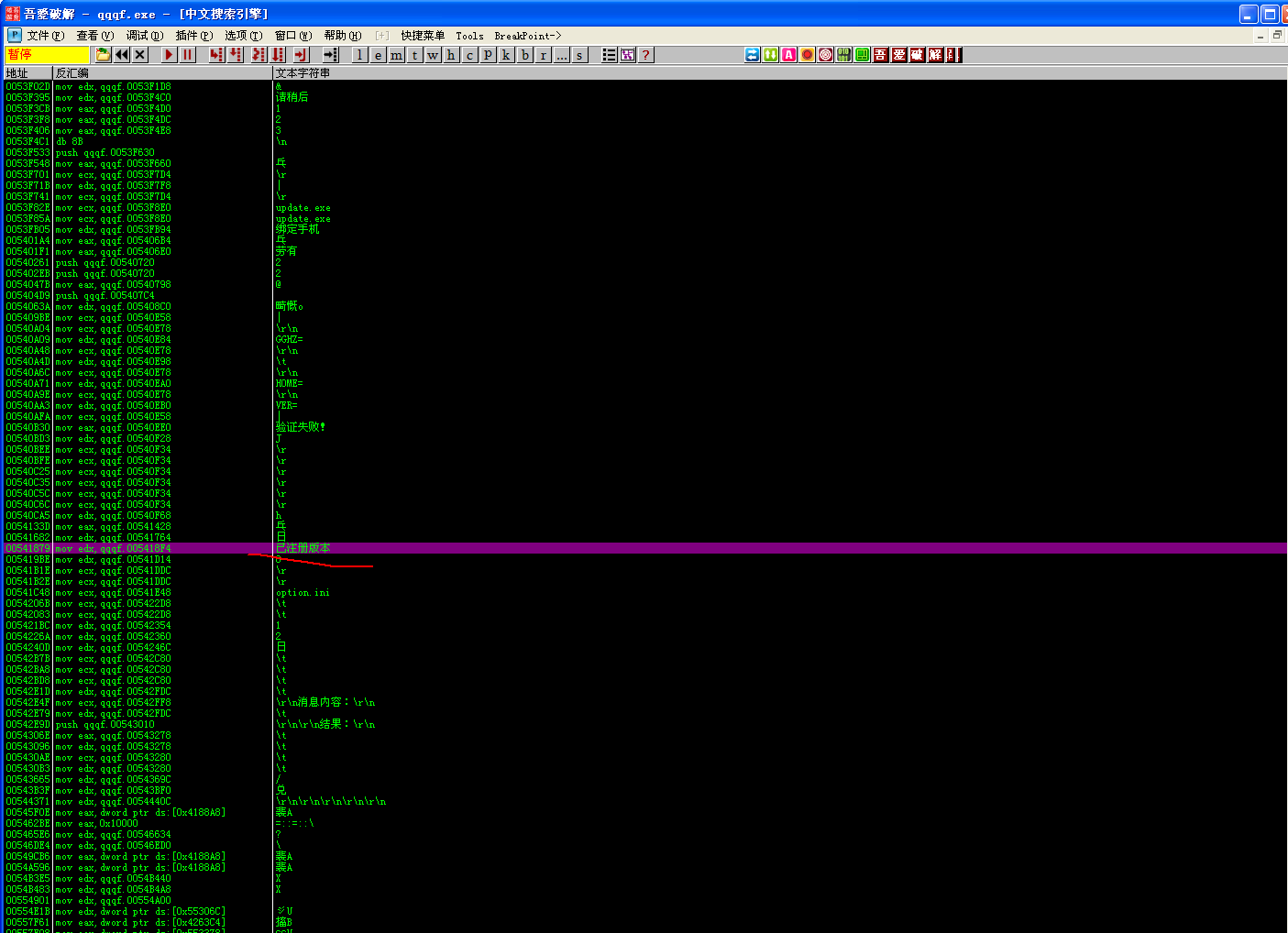Show References via R button
Screen dimensions: 1288x933
[x=544, y=55]
